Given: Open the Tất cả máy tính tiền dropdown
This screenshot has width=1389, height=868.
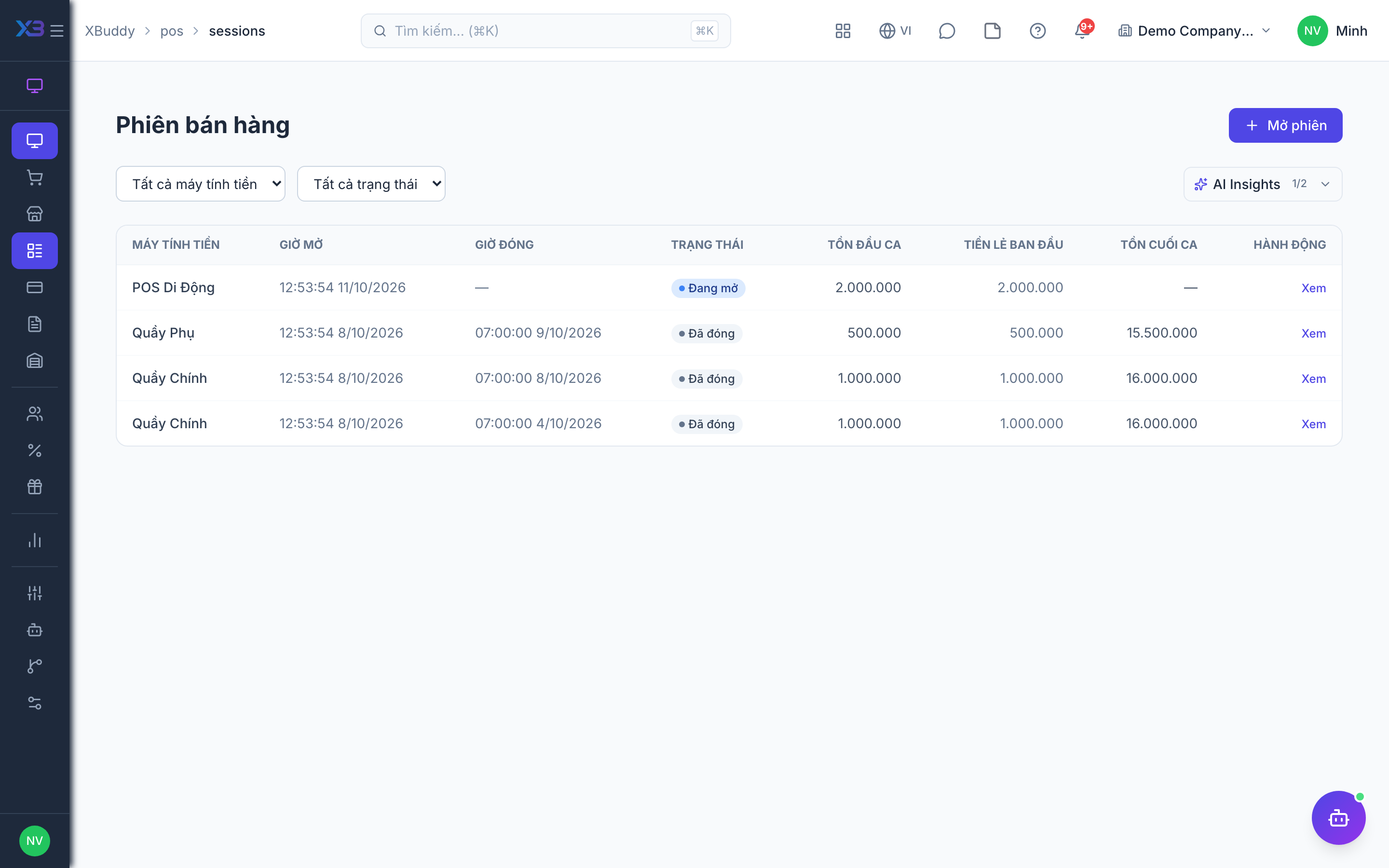Looking at the screenshot, I should (x=200, y=184).
